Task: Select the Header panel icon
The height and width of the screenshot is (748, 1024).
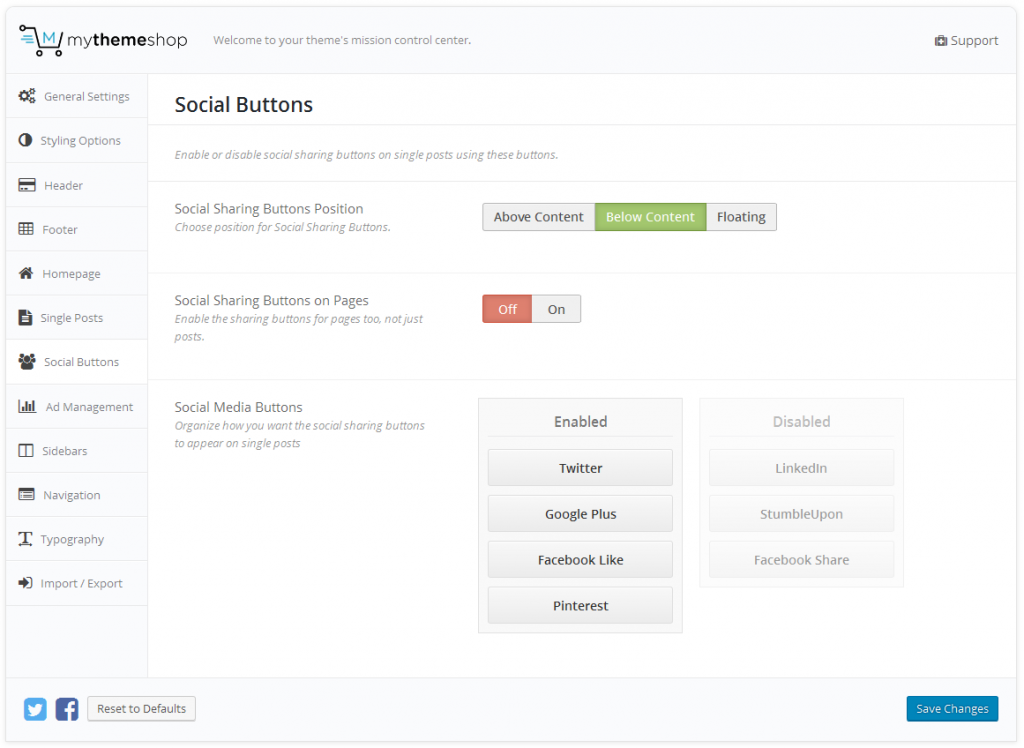Action: pos(25,185)
